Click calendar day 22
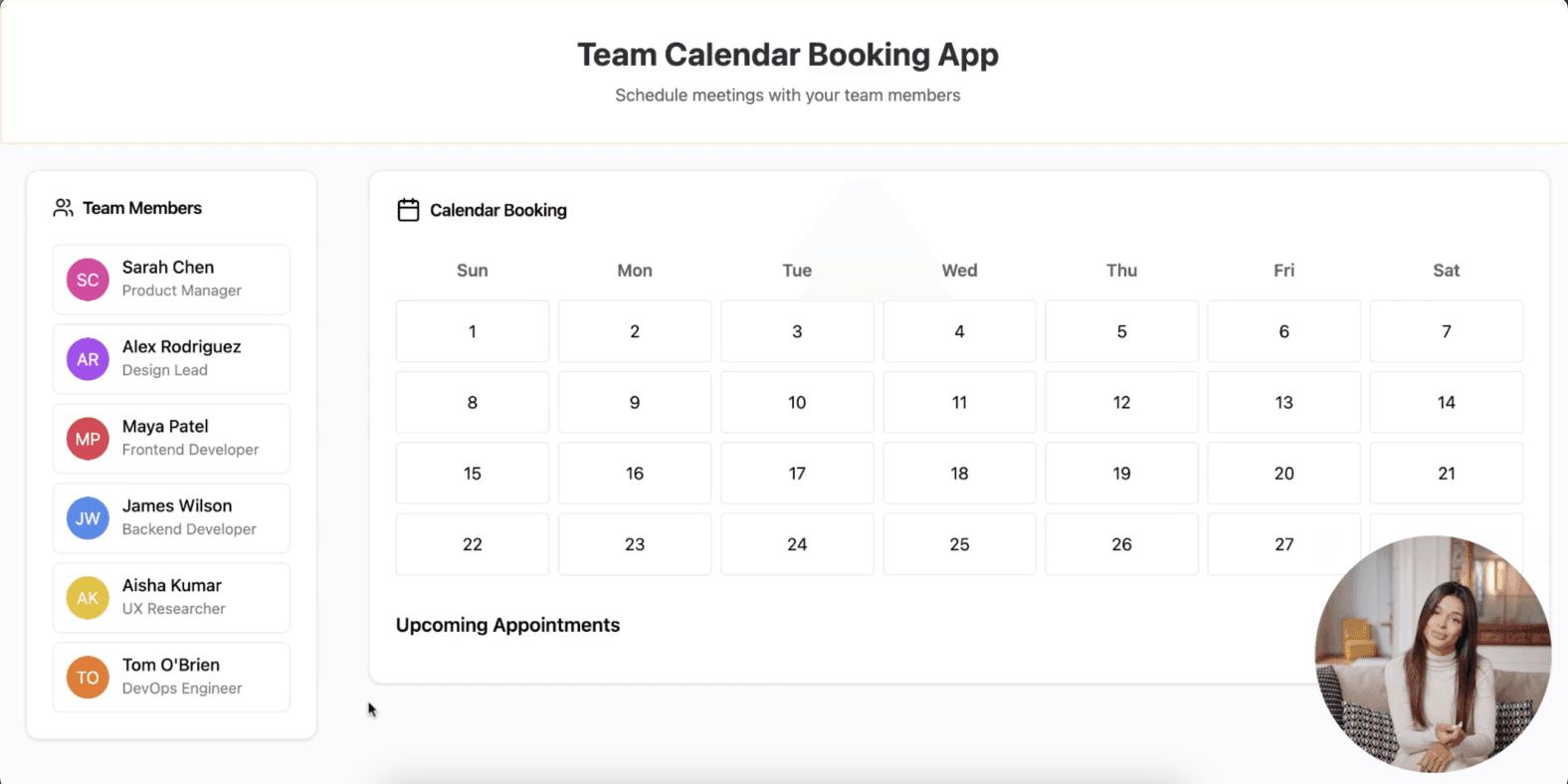Image resolution: width=1568 pixels, height=784 pixels. coord(473,544)
